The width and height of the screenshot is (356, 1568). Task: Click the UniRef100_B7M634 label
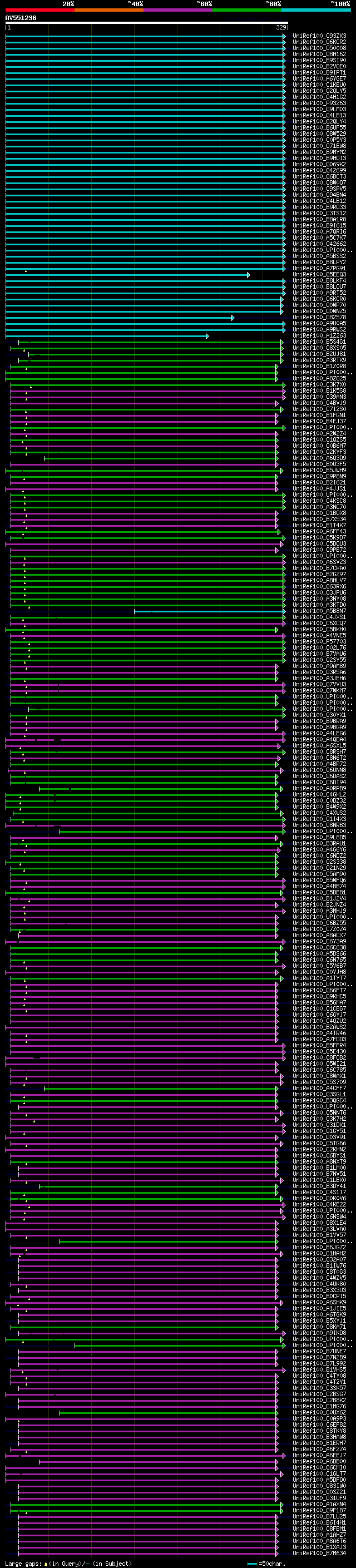click(319, 1553)
